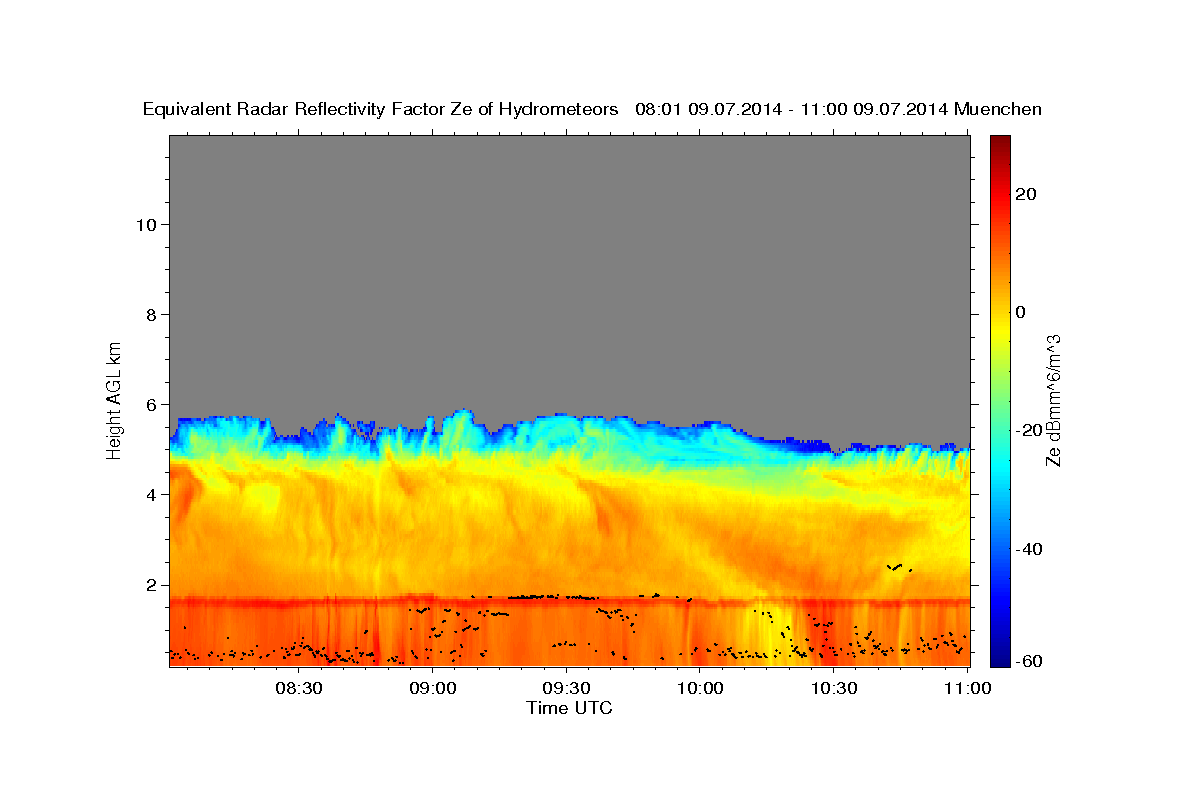Image resolution: width=1200 pixels, height=800 pixels.
Task: Click the gray no-data region of the plot
Action: click(x=569, y=270)
